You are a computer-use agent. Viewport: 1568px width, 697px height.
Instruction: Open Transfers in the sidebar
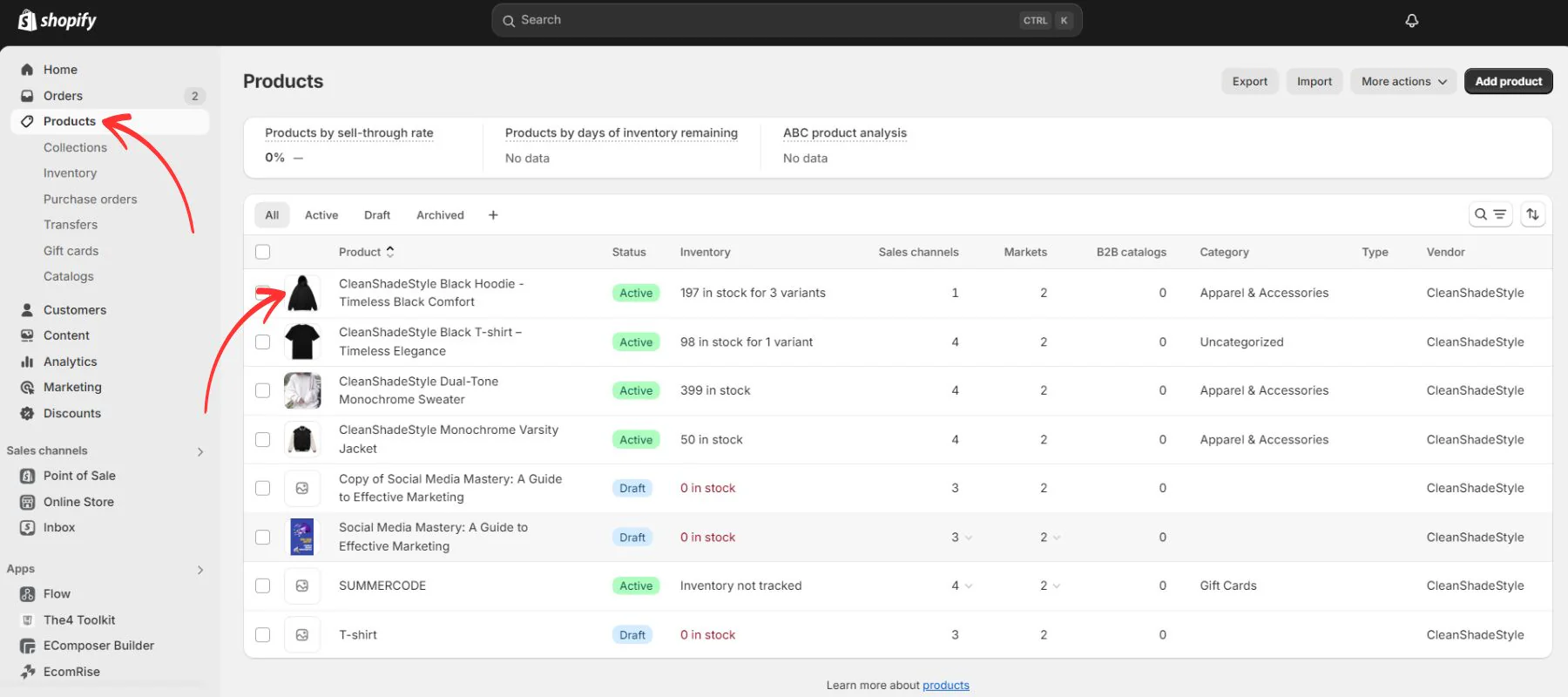pyautogui.click(x=71, y=225)
